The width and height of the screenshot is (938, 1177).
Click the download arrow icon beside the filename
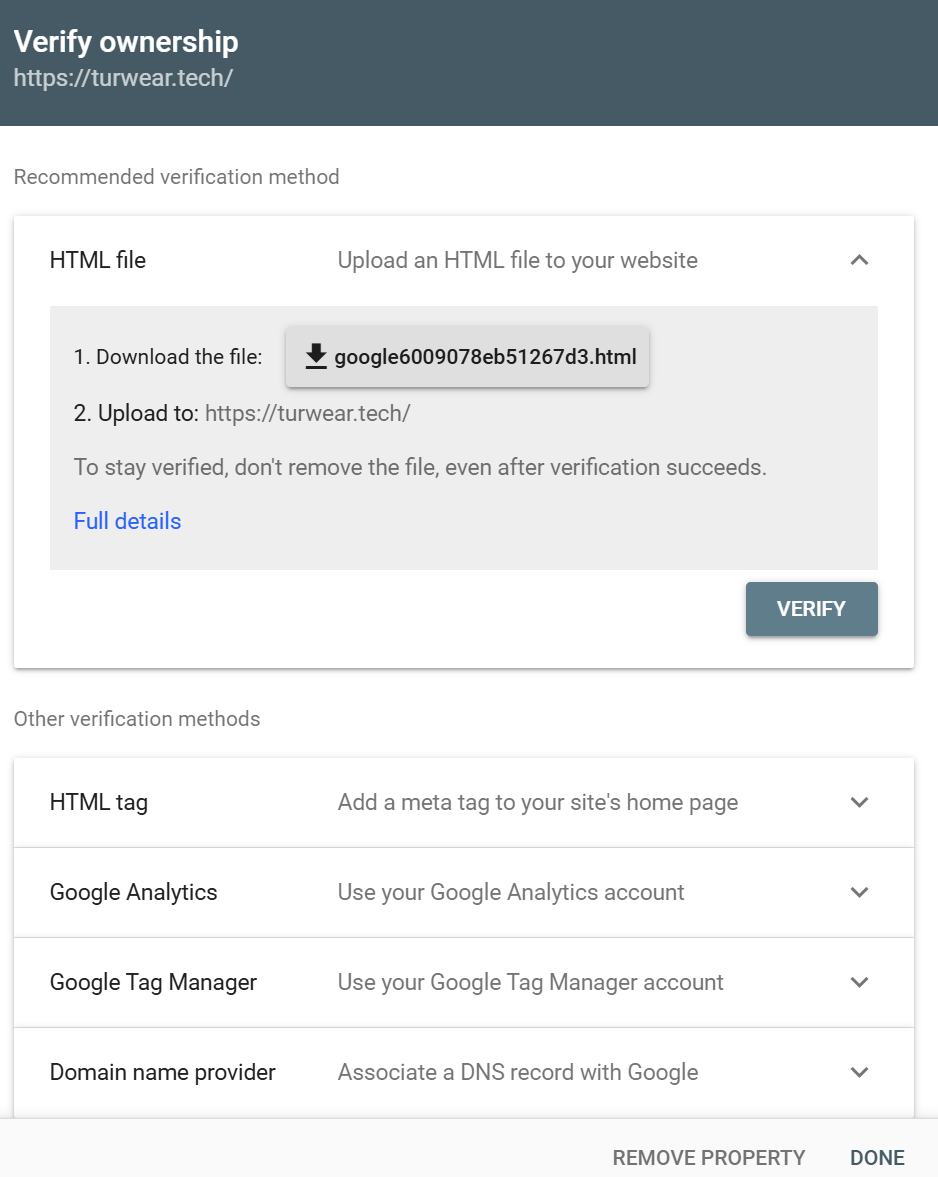[316, 356]
